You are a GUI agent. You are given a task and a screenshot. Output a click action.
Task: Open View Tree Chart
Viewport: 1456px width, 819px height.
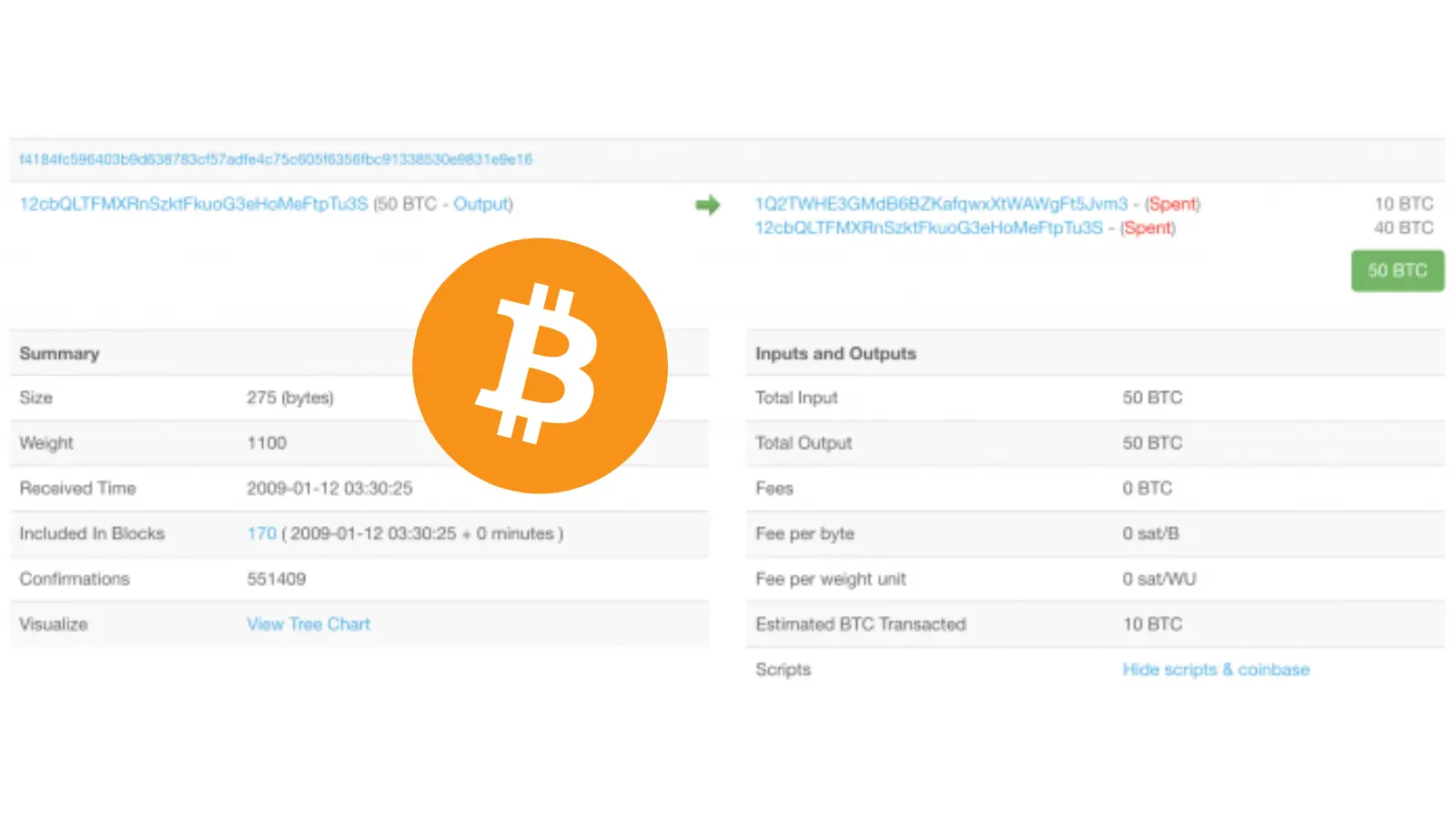(308, 624)
